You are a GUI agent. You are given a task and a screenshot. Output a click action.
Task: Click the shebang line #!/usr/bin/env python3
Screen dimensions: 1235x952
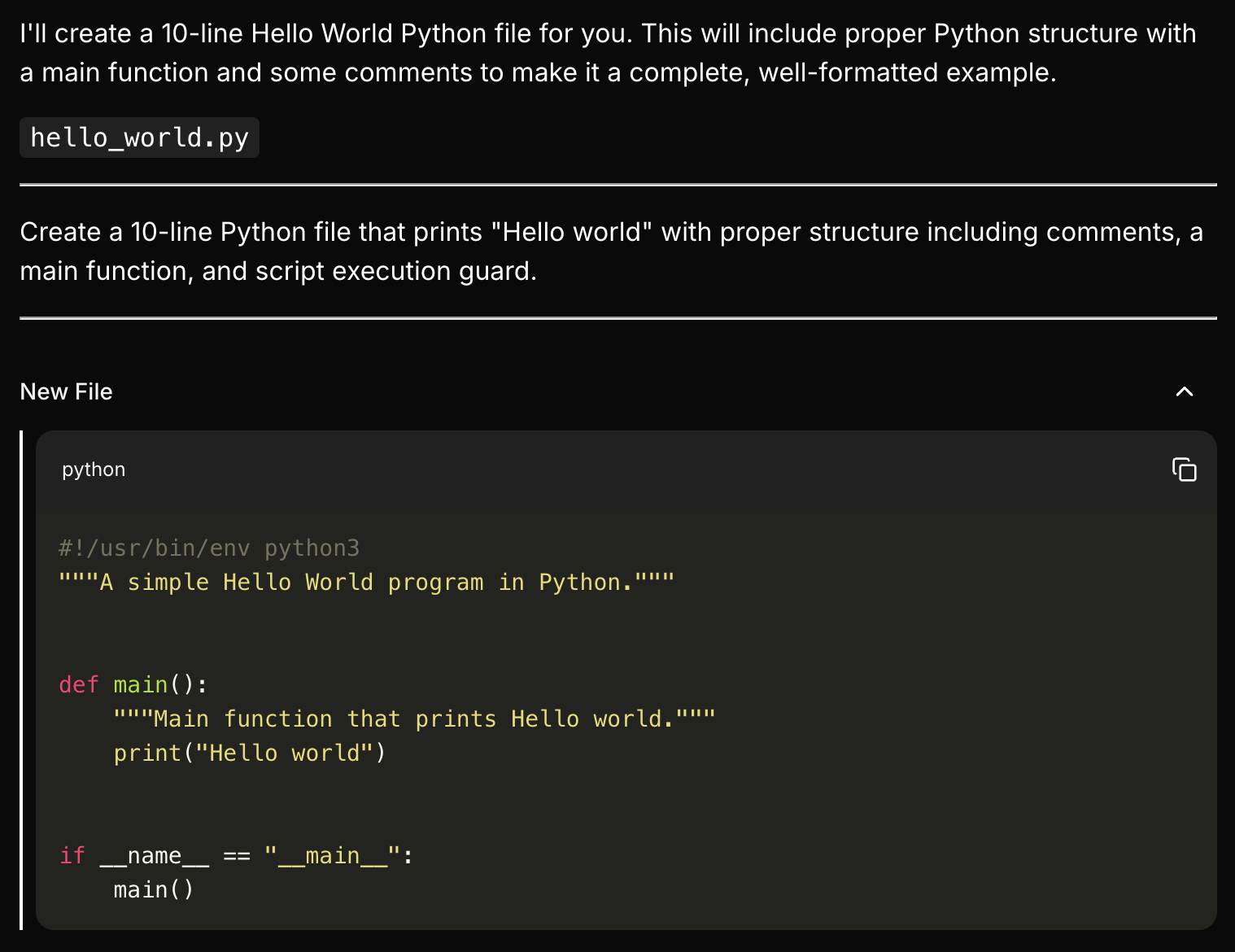click(210, 548)
